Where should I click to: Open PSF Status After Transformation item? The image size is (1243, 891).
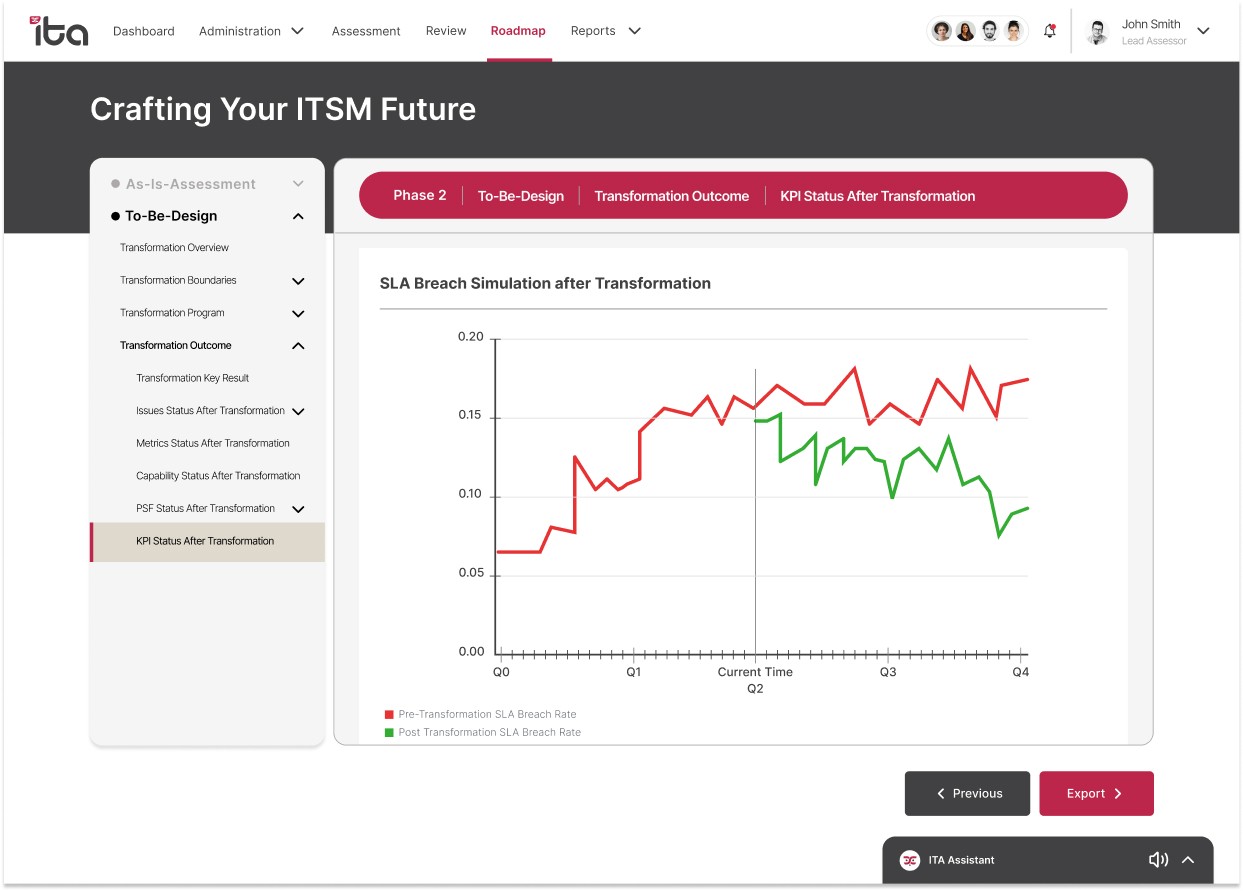(205, 508)
